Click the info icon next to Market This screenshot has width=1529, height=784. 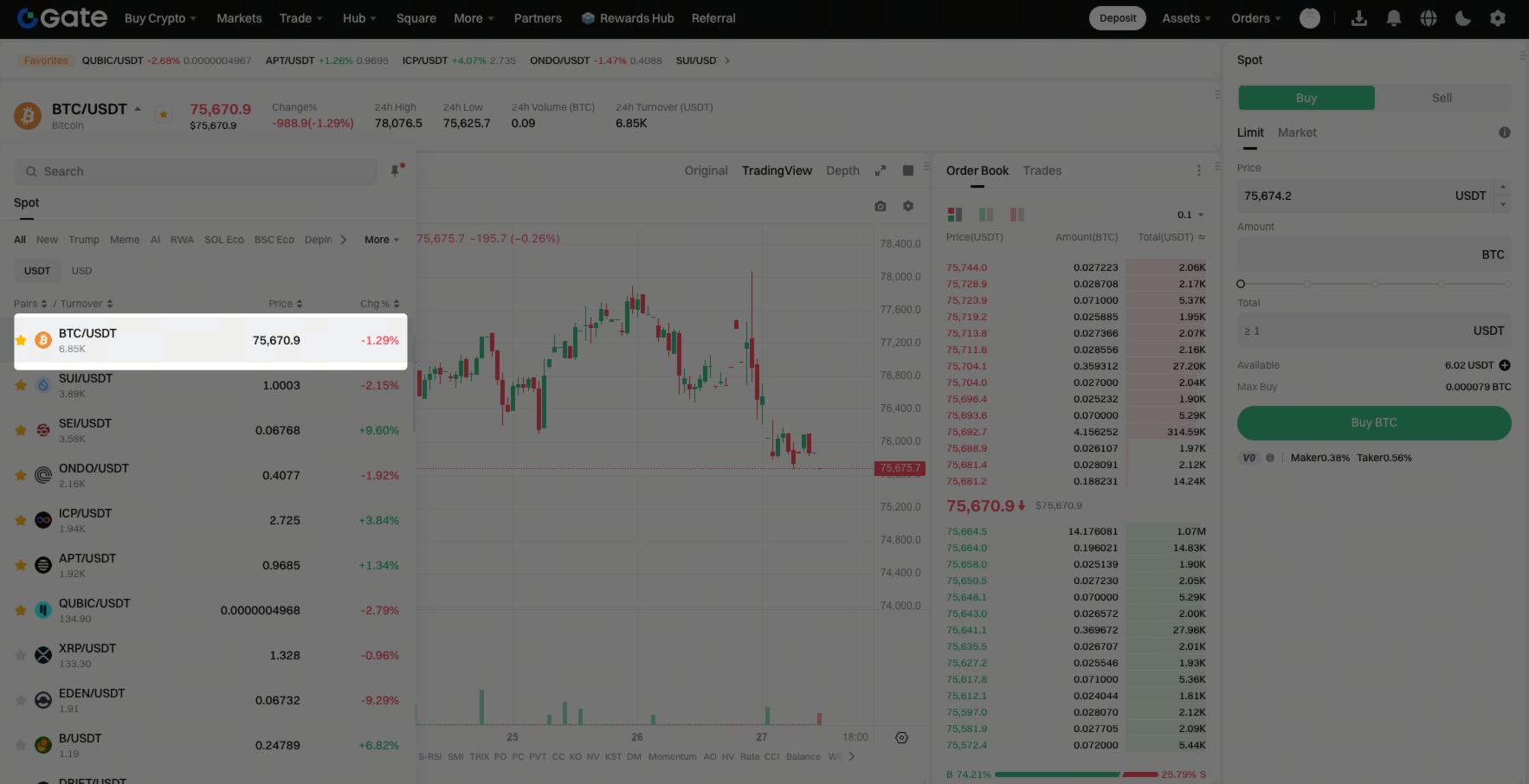(1505, 132)
